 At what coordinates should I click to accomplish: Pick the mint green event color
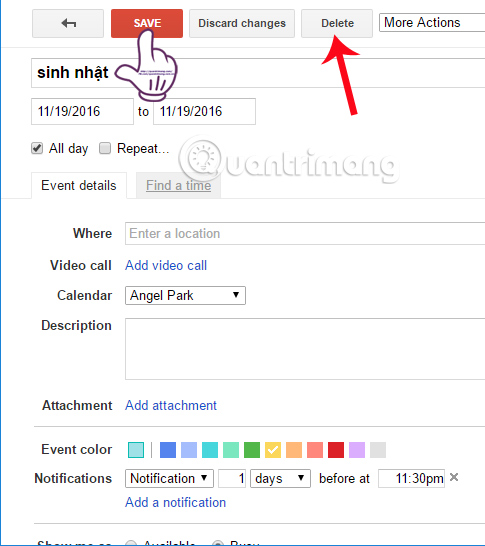[231, 450]
